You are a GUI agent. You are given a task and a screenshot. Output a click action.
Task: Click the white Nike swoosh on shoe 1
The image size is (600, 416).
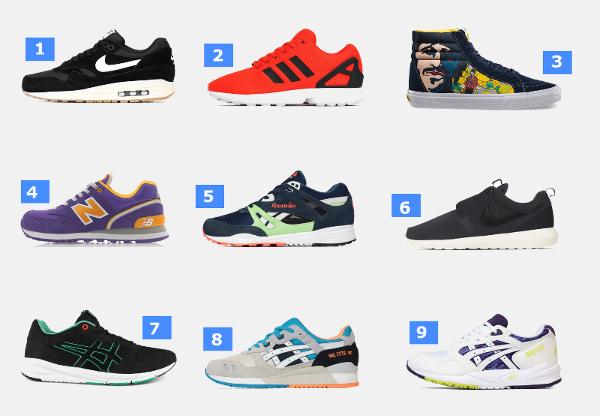point(117,64)
